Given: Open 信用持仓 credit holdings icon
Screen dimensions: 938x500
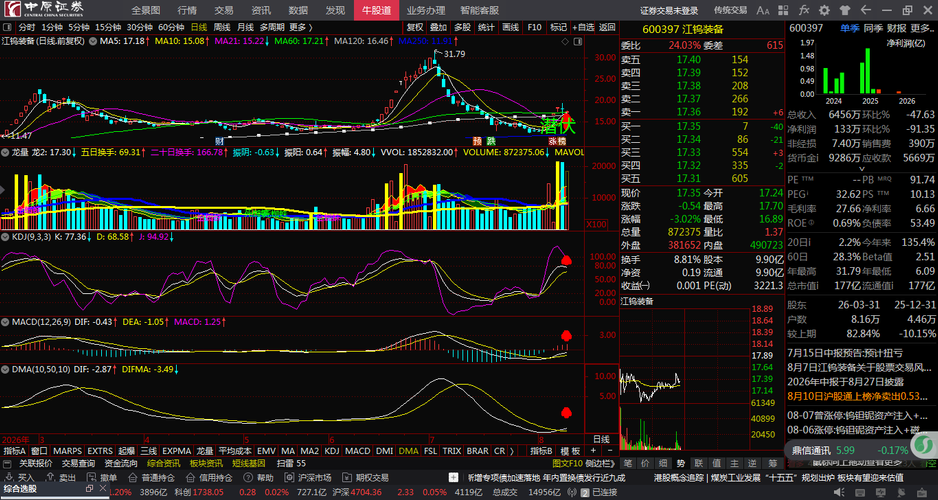Looking at the screenshot, I should point(189,478).
